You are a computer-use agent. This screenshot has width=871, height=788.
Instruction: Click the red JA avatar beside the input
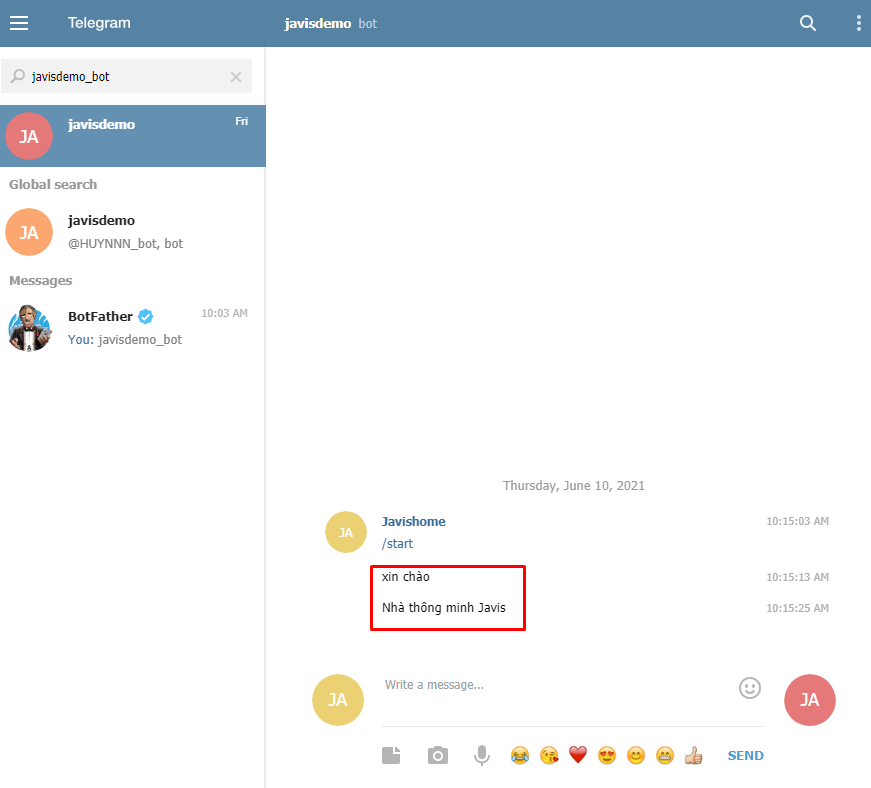[809, 700]
